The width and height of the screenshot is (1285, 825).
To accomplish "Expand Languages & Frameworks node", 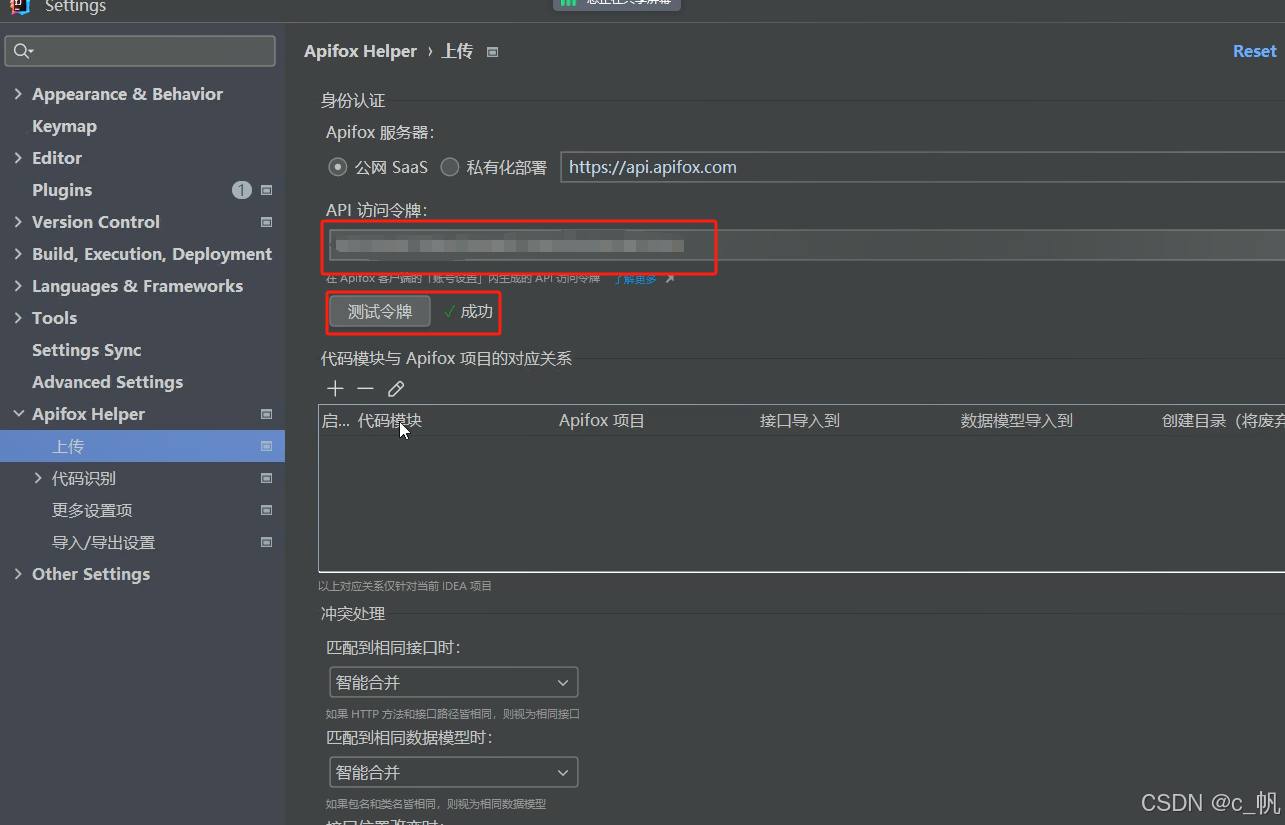I will (18, 286).
